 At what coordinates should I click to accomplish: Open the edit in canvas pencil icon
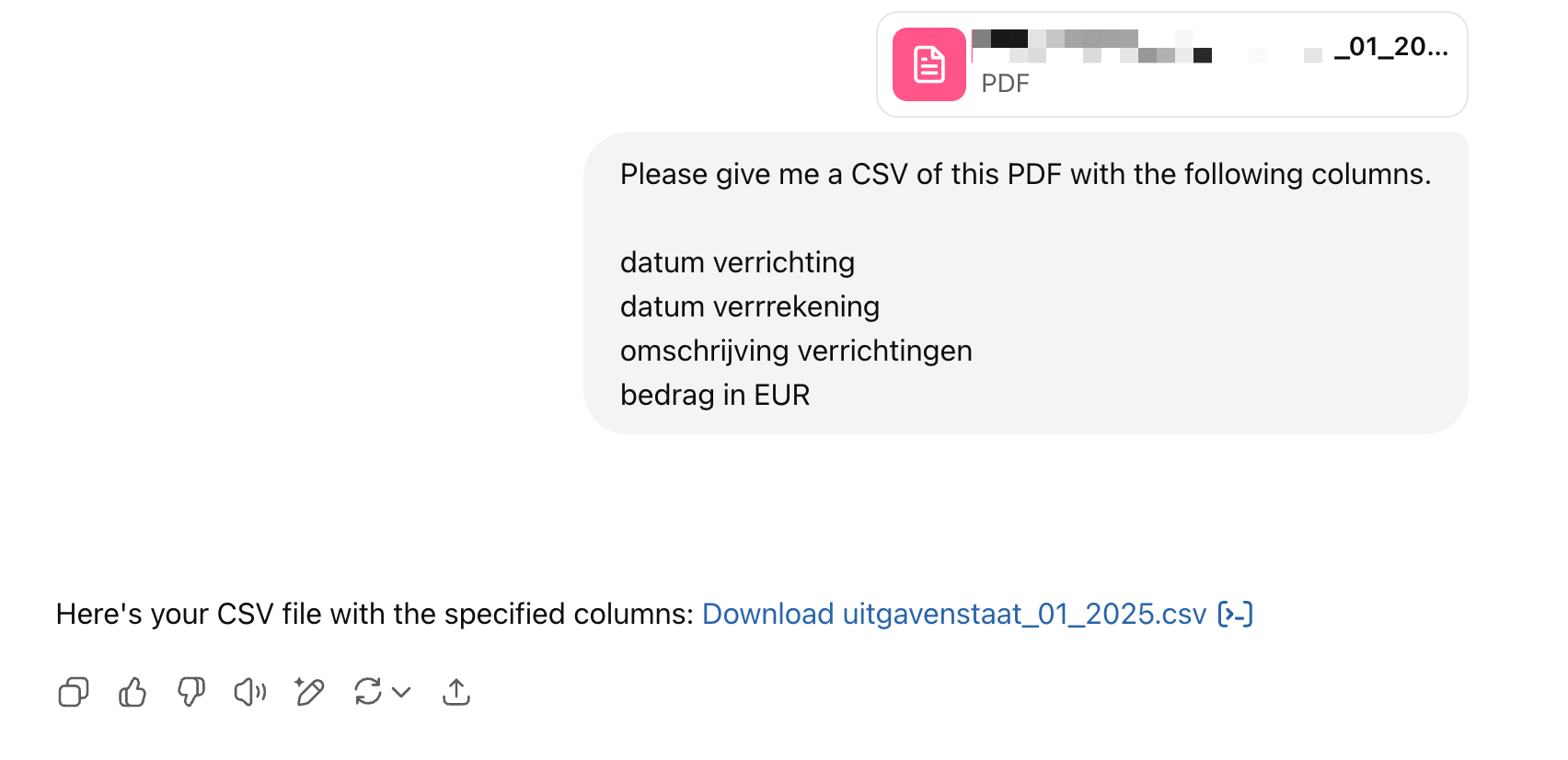pyautogui.click(x=309, y=692)
